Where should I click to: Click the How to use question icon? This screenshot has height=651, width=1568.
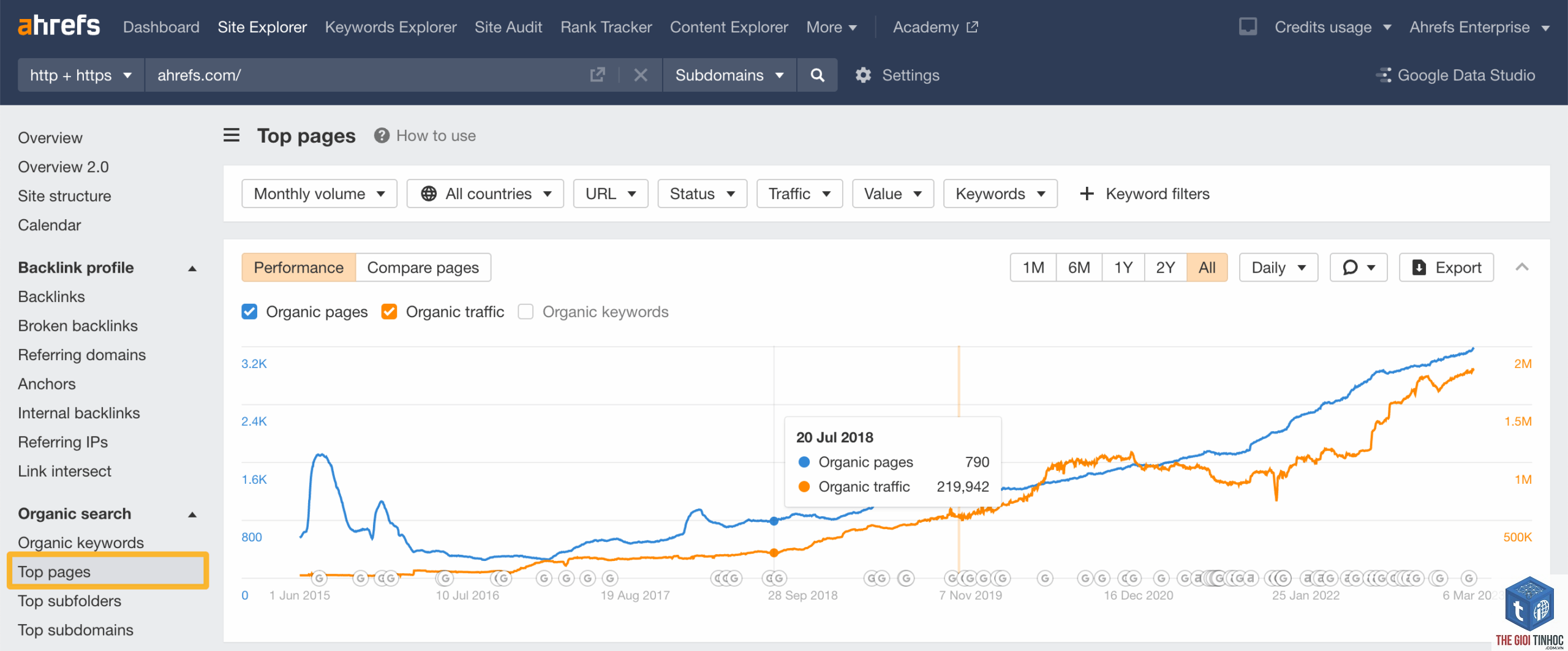pos(382,135)
